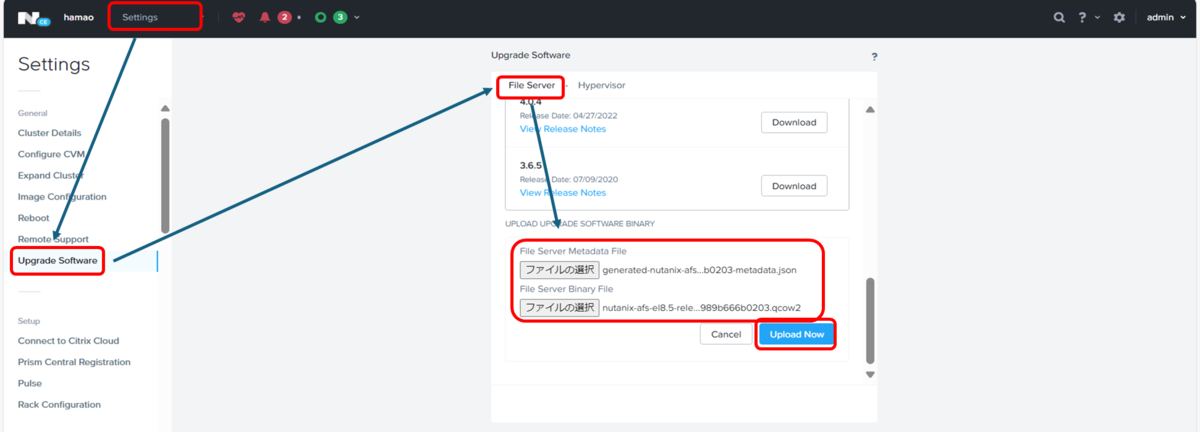Open Rack Configuration setting
This screenshot has height=432, width=1200.
pos(59,405)
